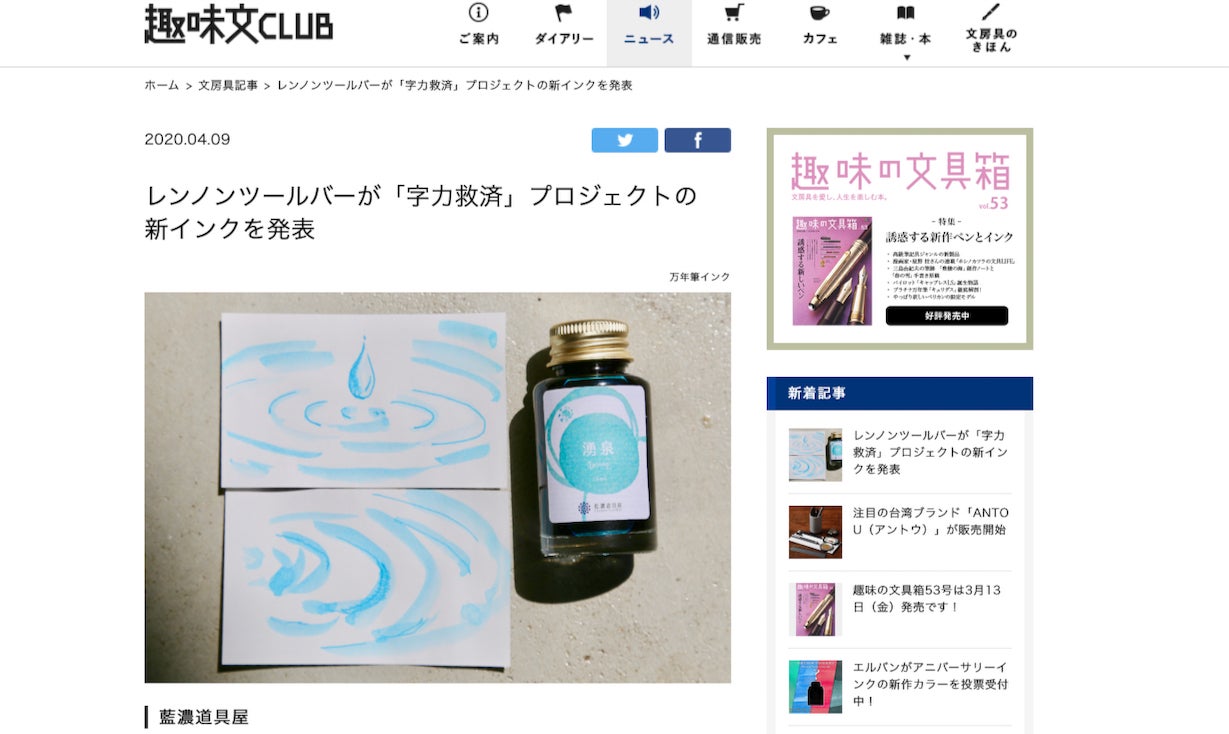Open 趣味の文具箱 vol.53 magazine banner
The width and height of the screenshot is (1229, 734).
[x=900, y=239]
